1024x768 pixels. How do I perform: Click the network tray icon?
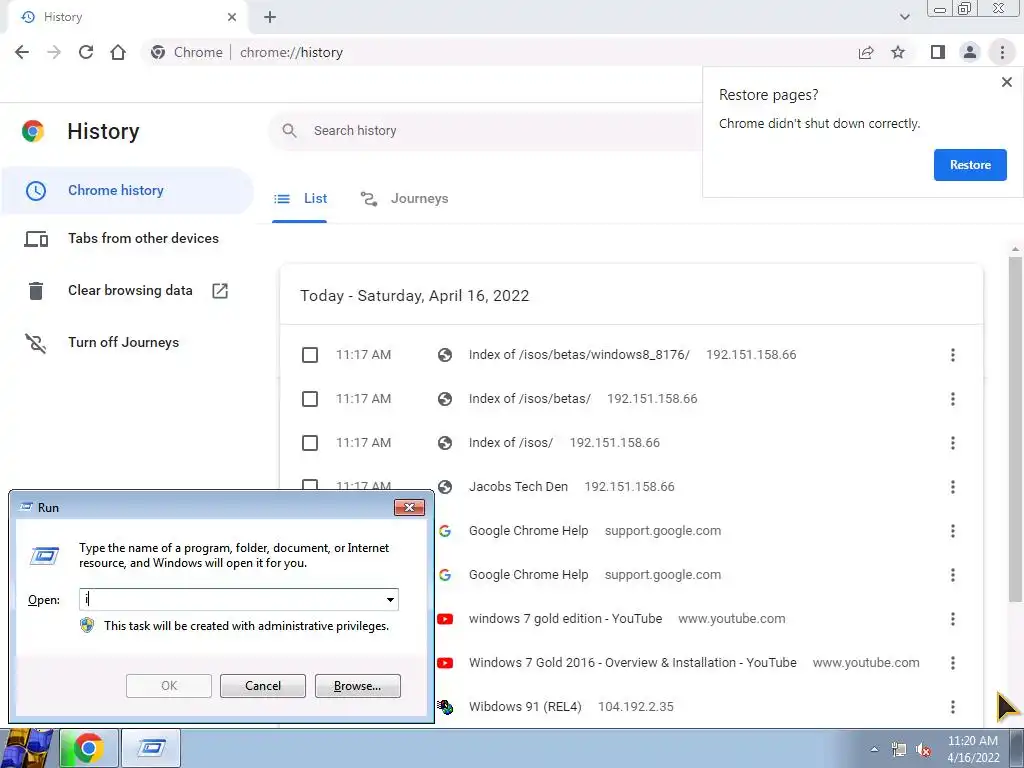click(899, 750)
